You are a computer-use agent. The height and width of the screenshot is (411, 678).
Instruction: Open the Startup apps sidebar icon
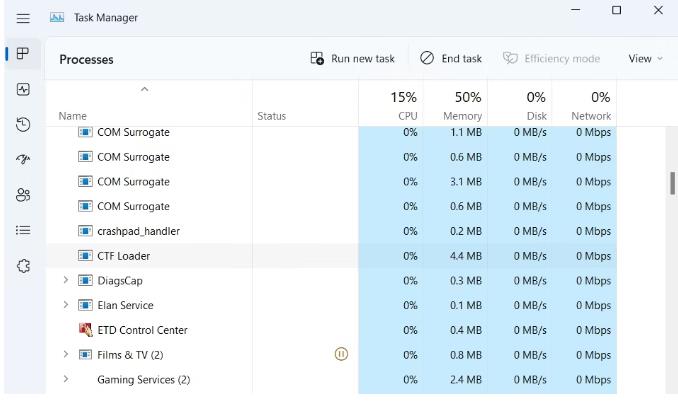coord(23,159)
